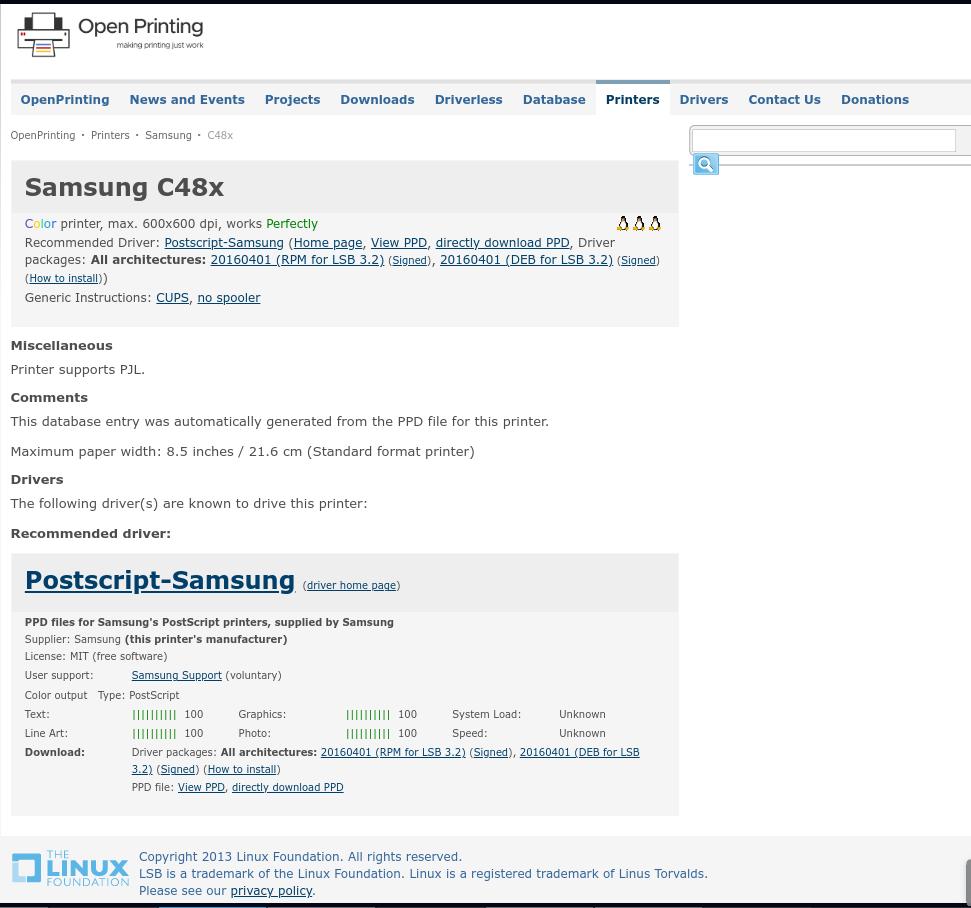
Task: Click the Line Art rating bar
Action: [x=154, y=733]
